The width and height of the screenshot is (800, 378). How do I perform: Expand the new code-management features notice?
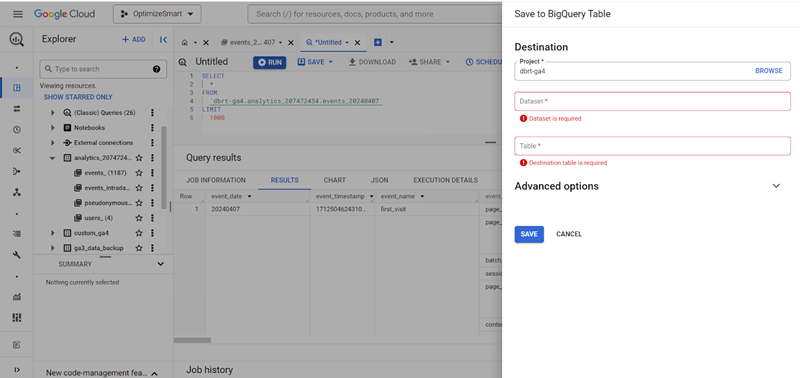(x=155, y=373)
